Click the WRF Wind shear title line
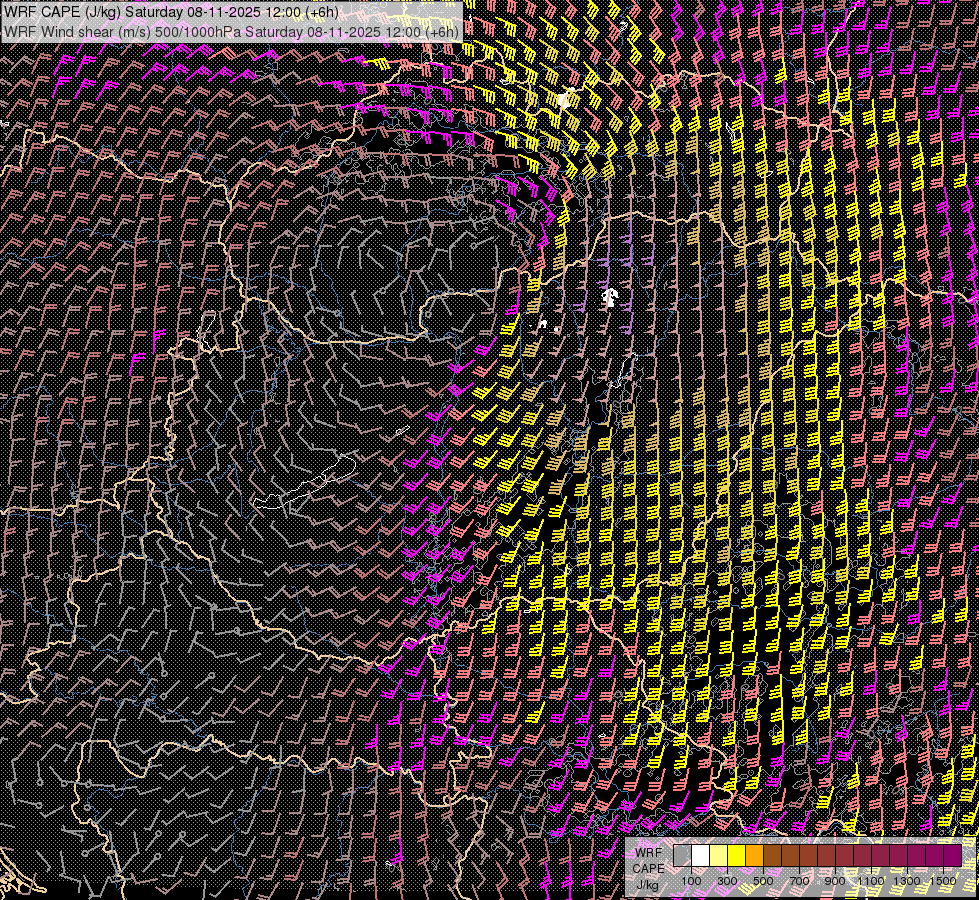 (x=231, y=31)
